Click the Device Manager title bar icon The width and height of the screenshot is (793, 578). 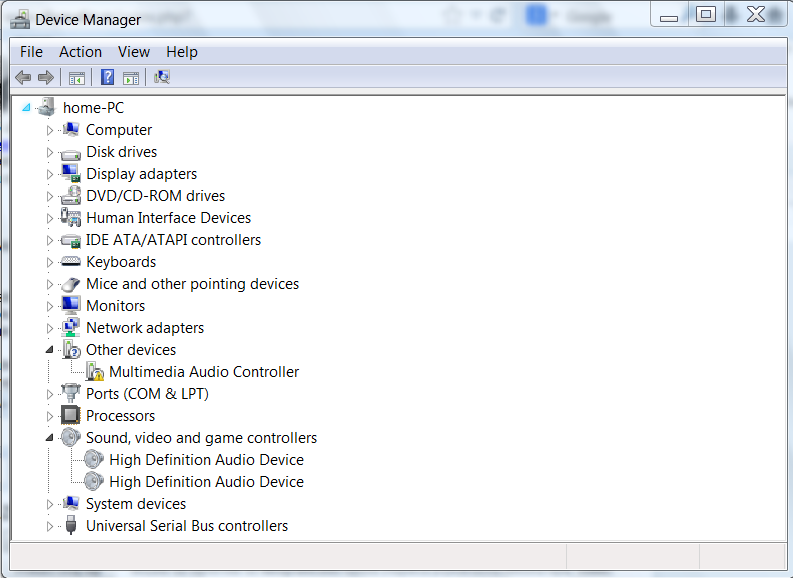pyautogui.click(x=20, y=20)
